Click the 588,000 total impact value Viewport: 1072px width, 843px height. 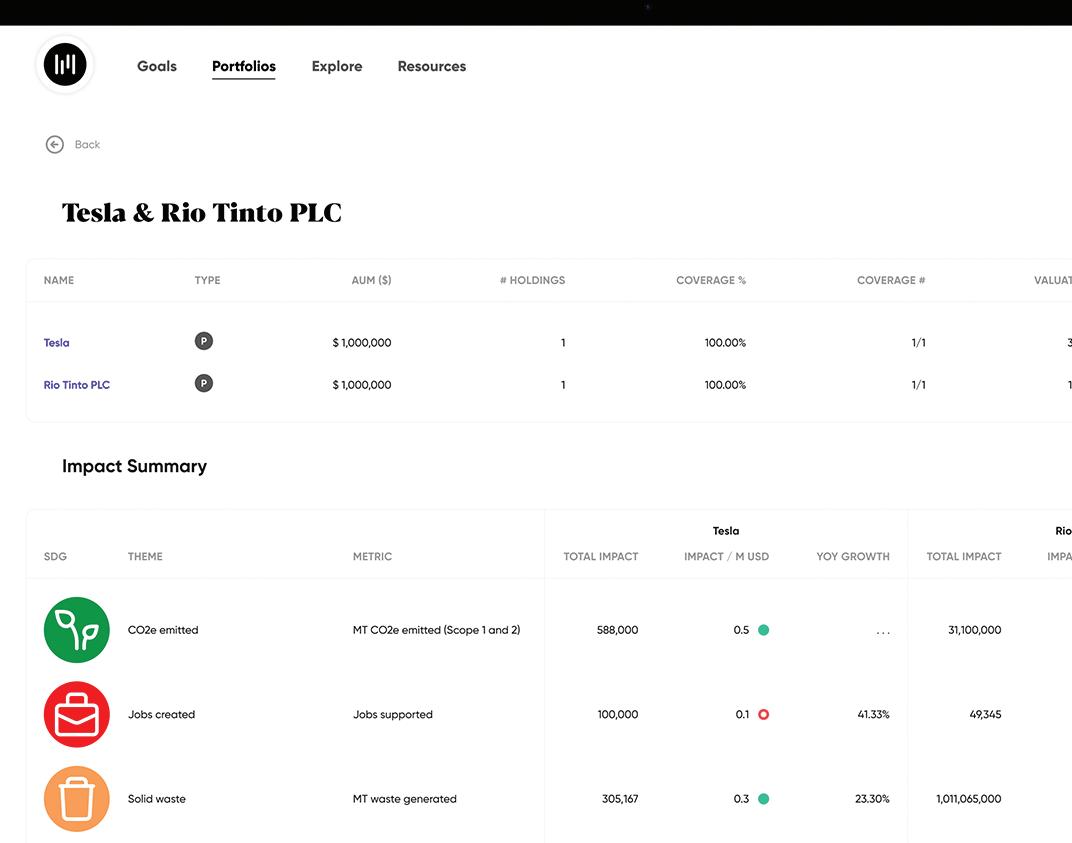[617, 630]
